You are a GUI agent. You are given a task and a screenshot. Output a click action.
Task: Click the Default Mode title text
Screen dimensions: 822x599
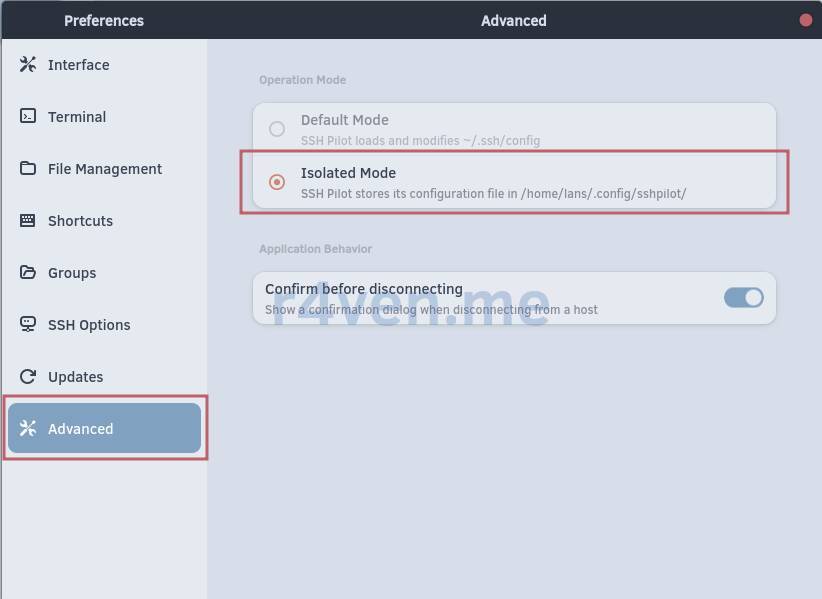coord(344,120)
